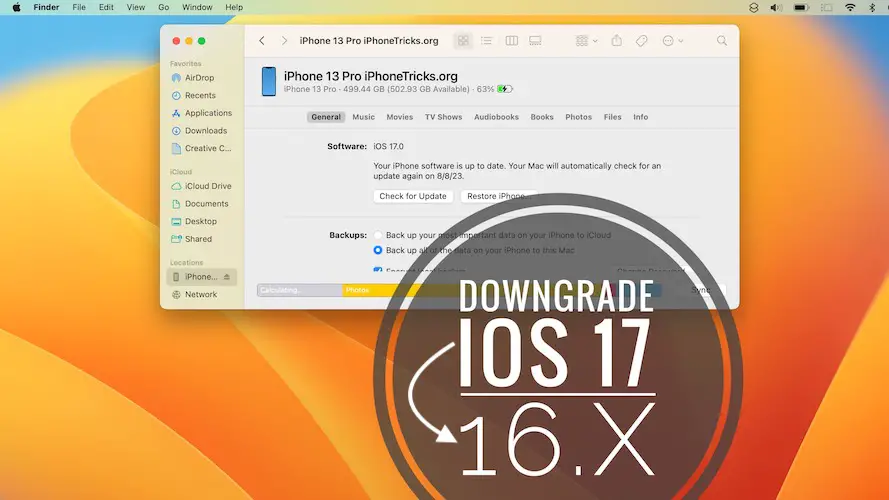Click Check for Update button
This screenshot has width=889, height=500.
tap(413, 196)
